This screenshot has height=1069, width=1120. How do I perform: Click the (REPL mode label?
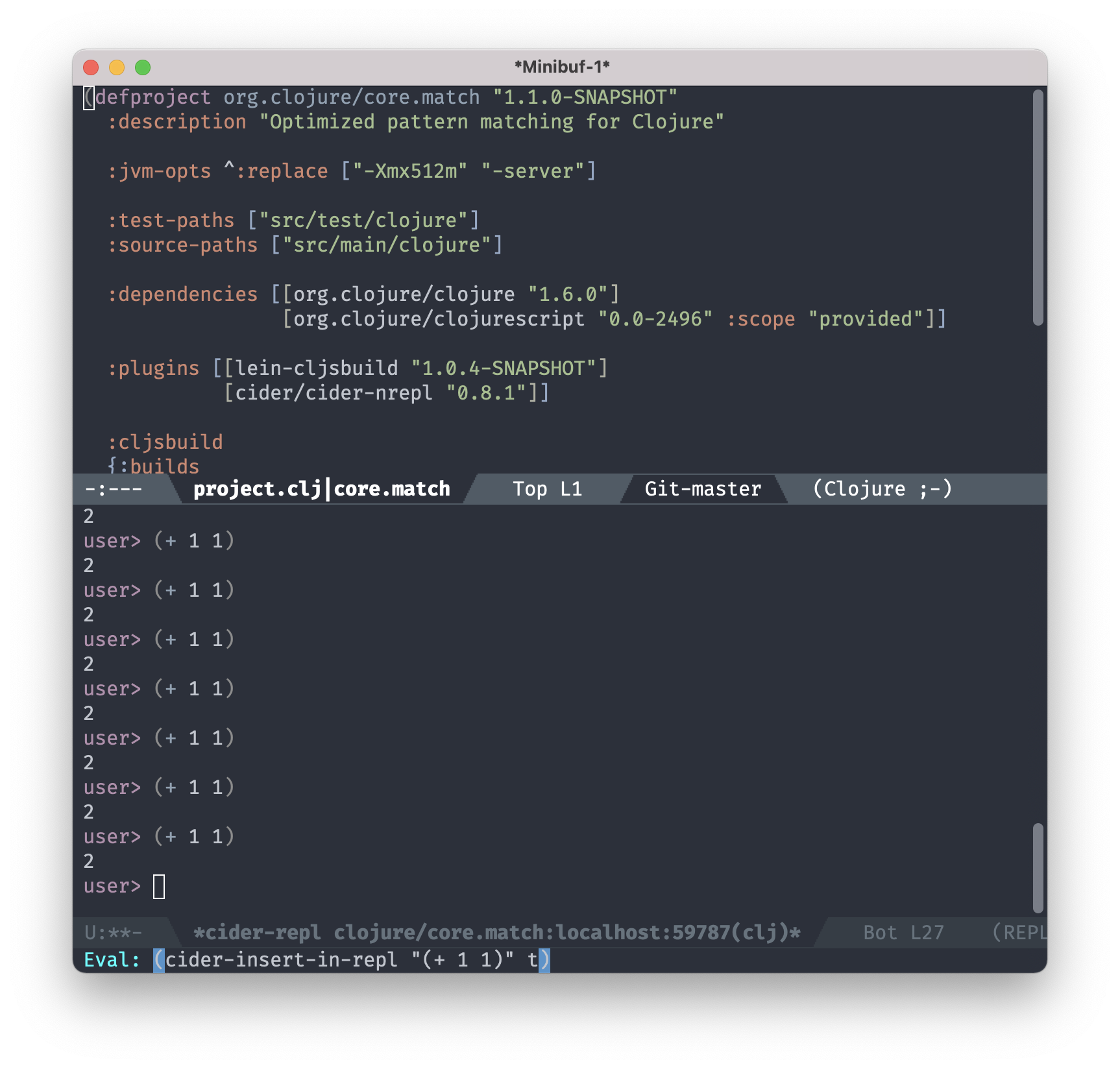[x=1019, y=933]
